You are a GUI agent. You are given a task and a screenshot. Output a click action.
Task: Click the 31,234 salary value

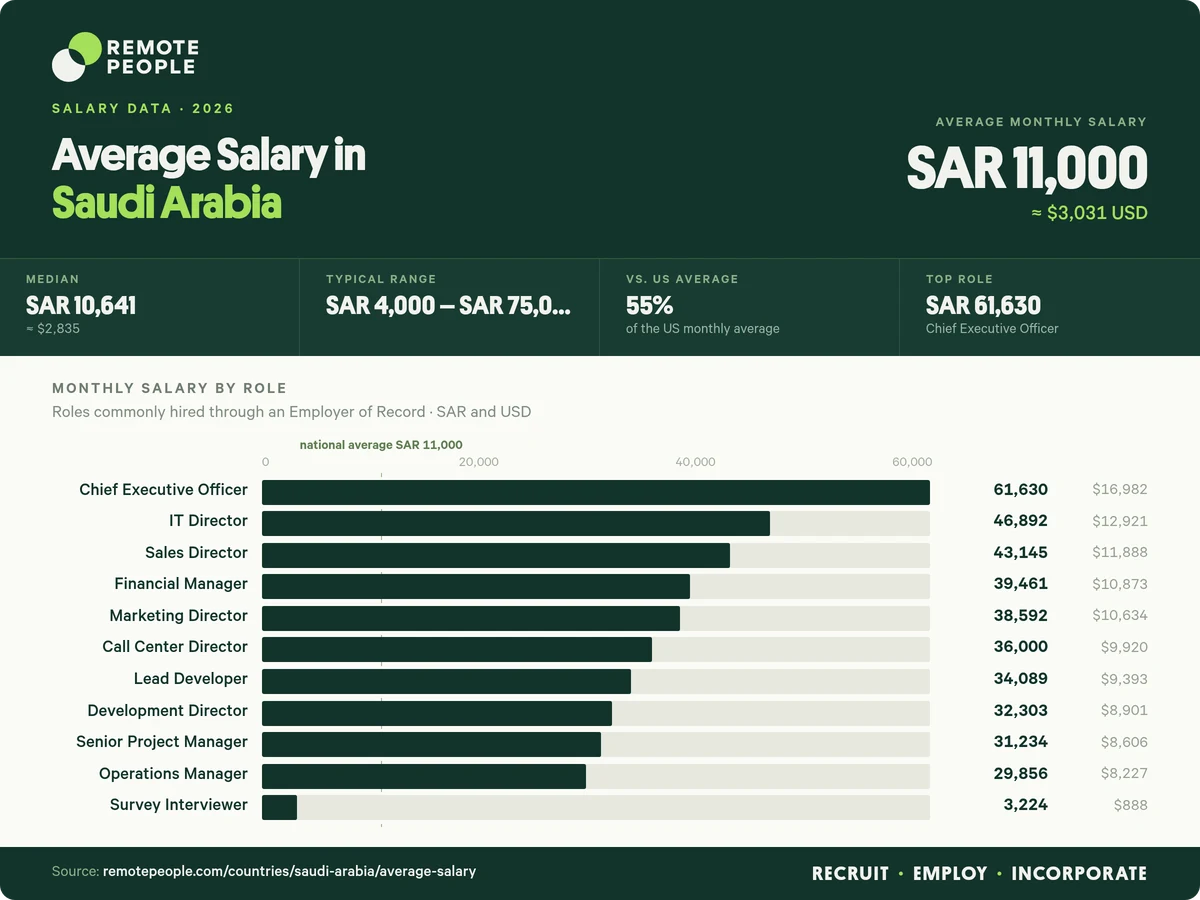point(1021,741)
